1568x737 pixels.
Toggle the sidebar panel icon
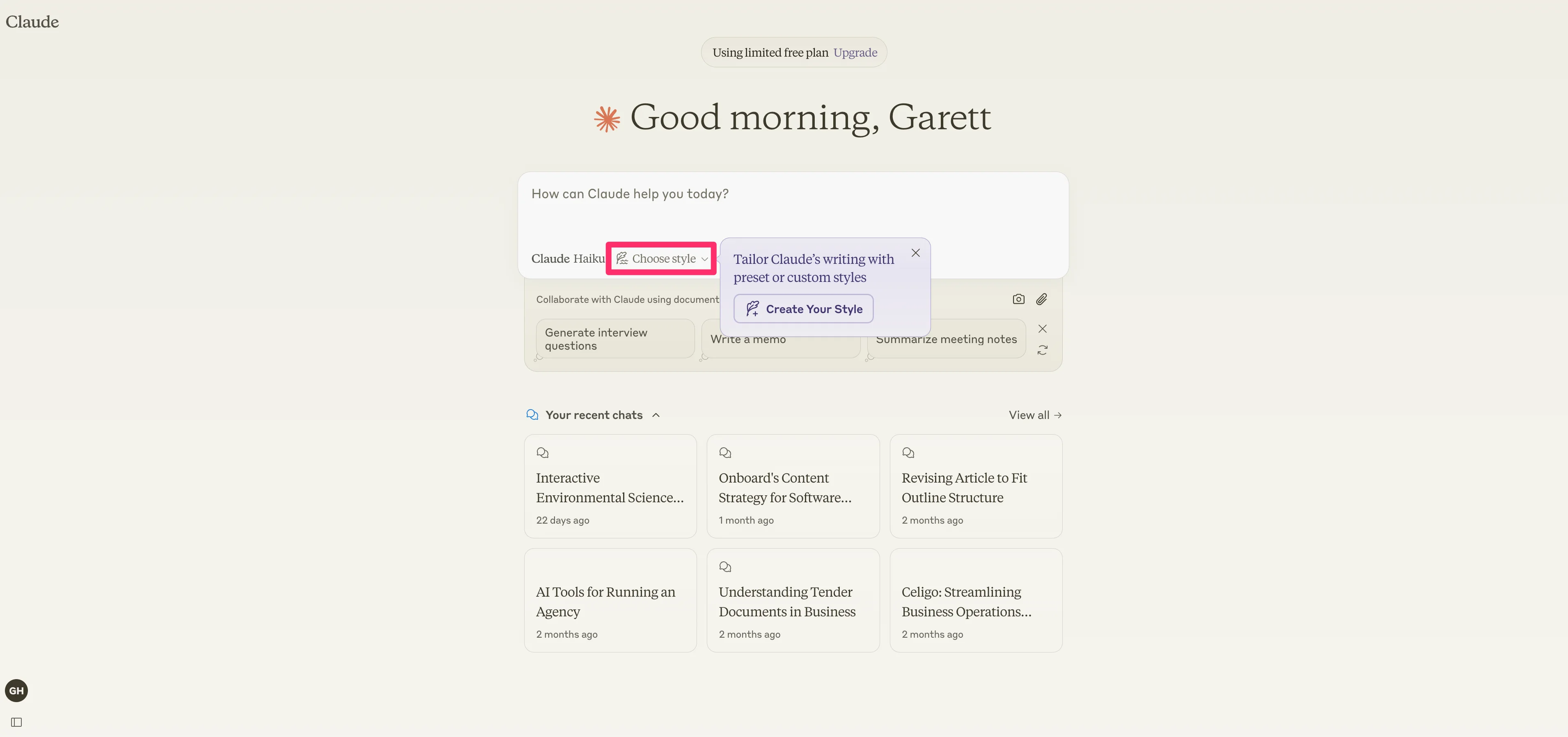(16, 722)
